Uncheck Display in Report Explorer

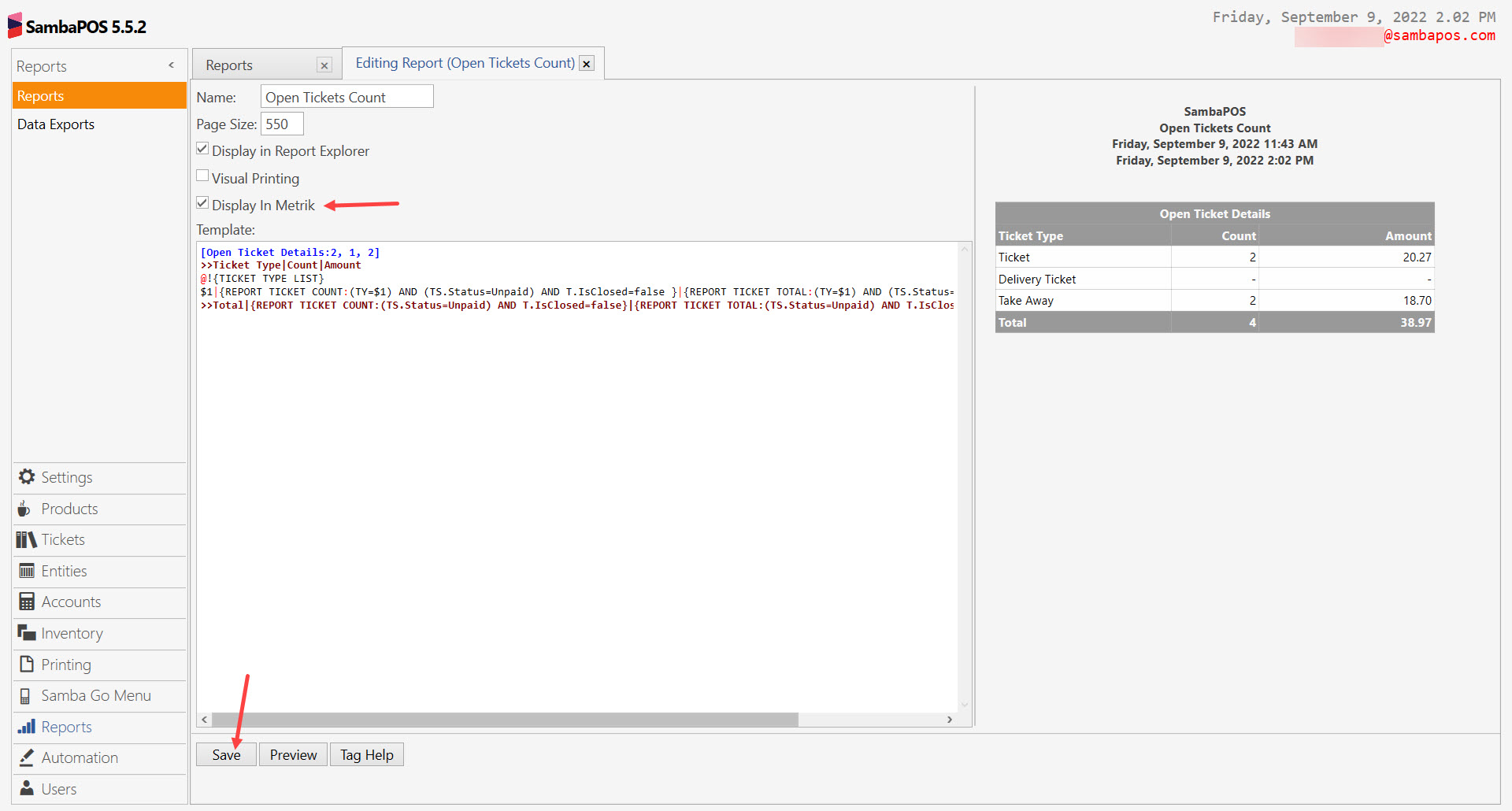[202, 148]
